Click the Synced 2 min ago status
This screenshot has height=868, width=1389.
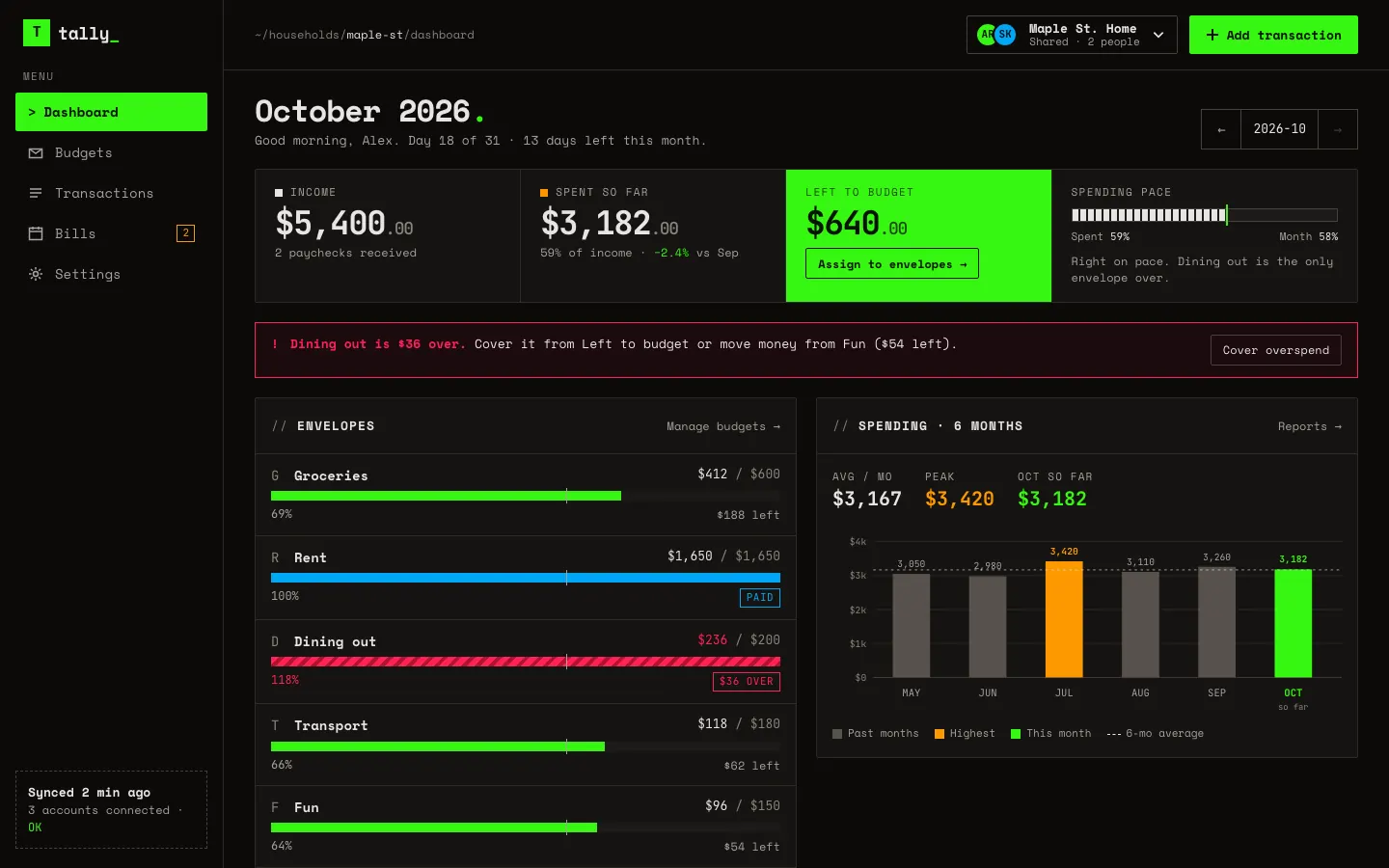point(89,793)
